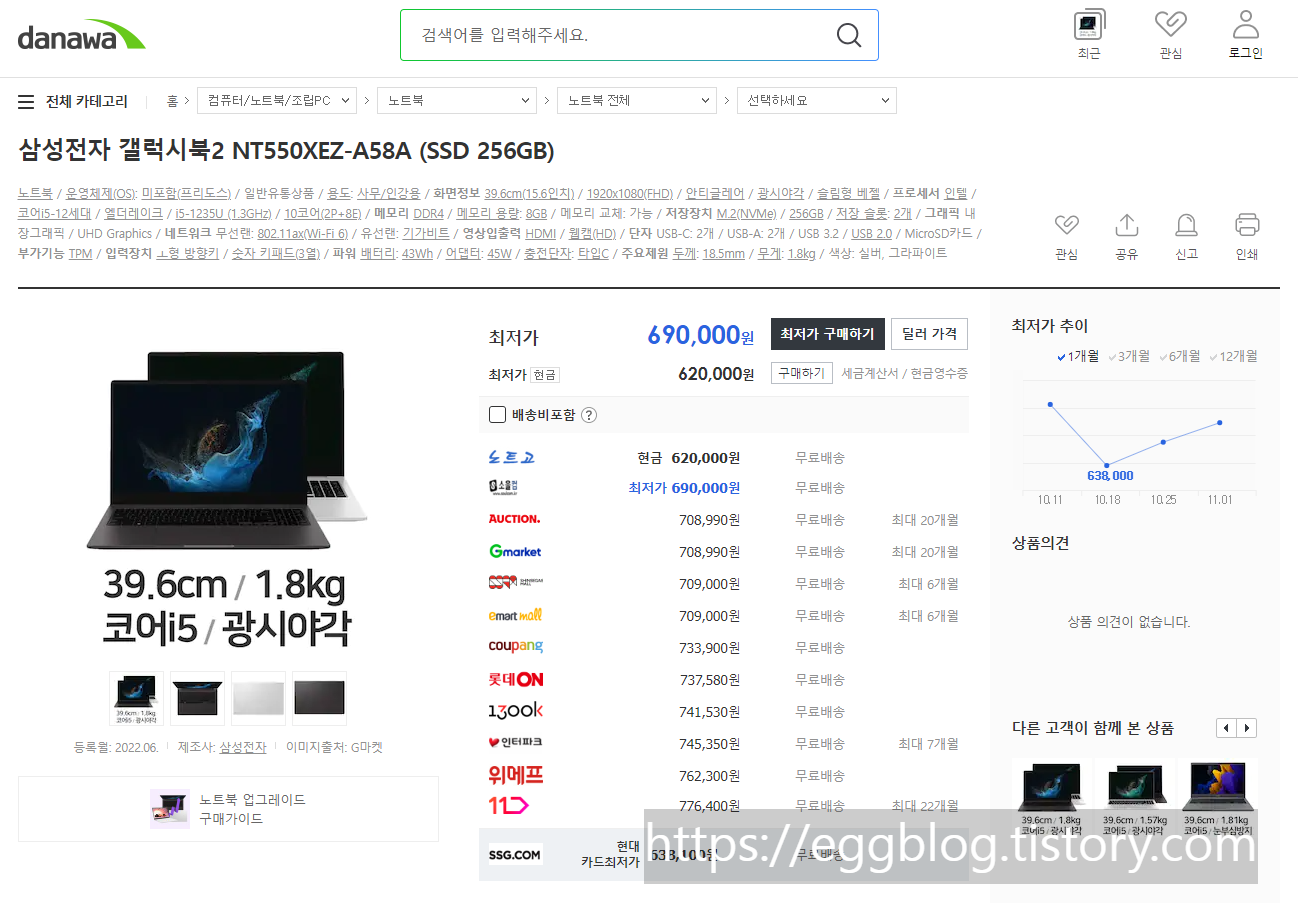Viewport: 1298px width, 924px height.
Task: Select 3개월 price trend period
Action: [x=1128, y=356]
